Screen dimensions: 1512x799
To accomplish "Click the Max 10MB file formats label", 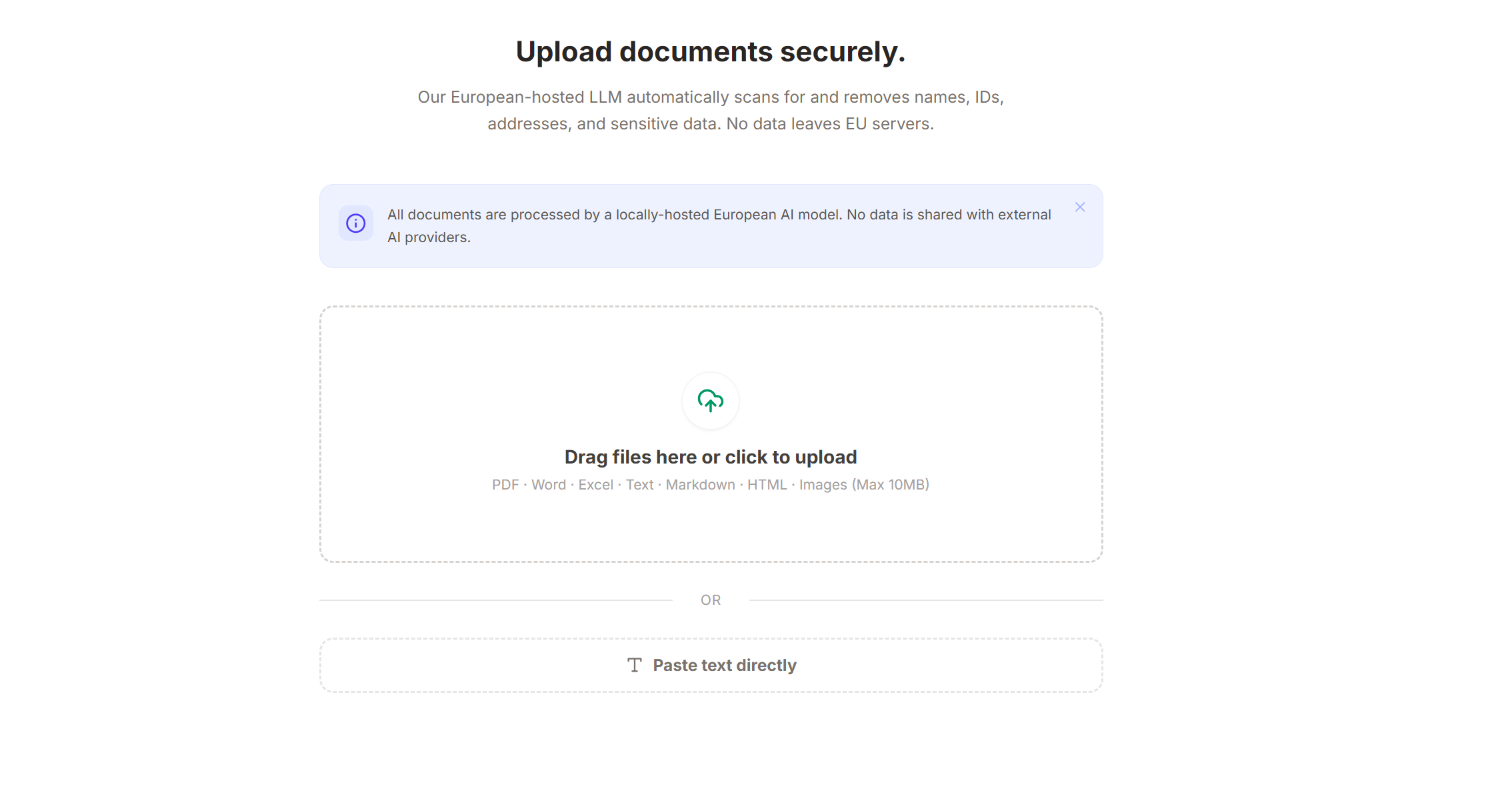I will coord(711,485).
